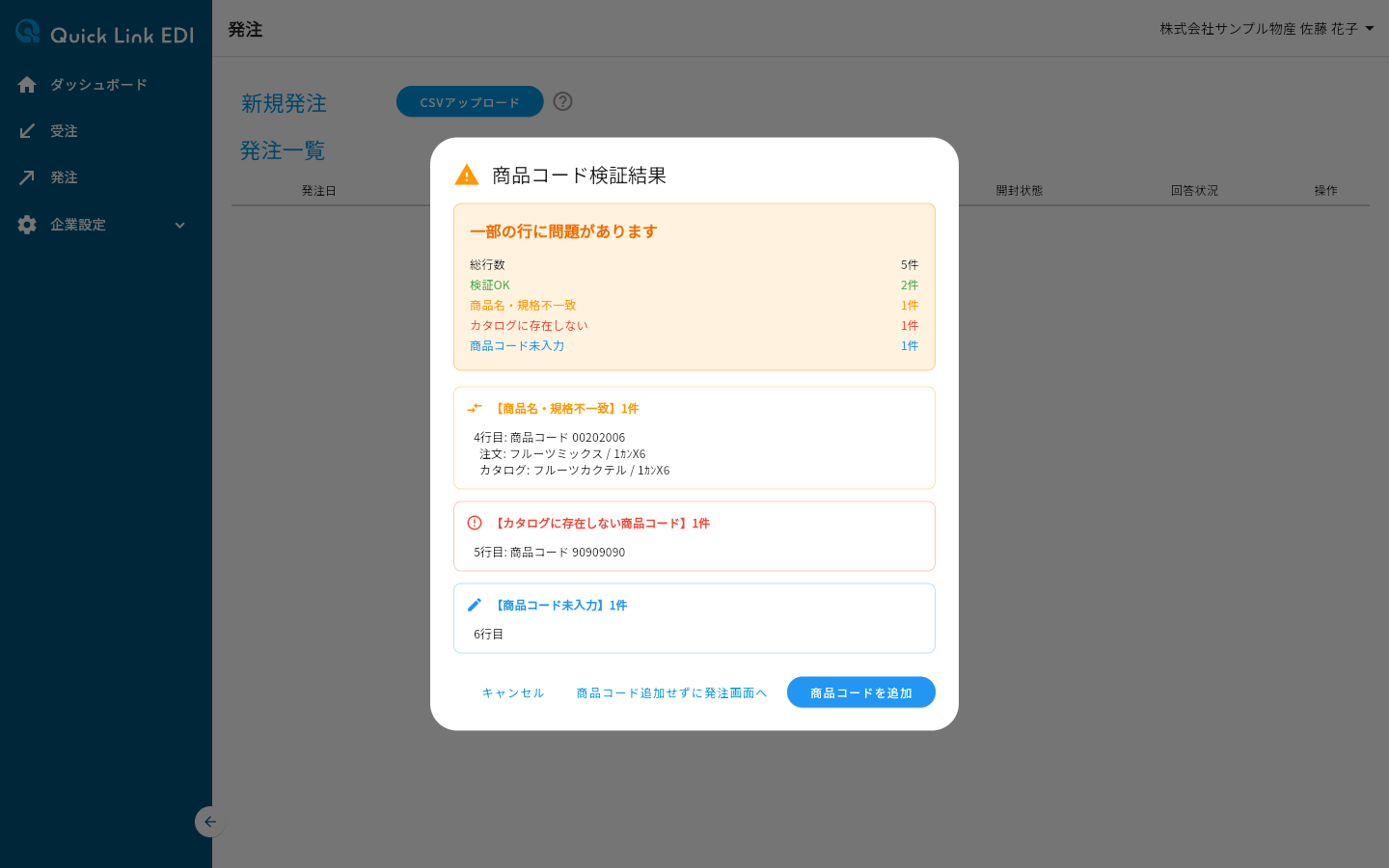Click the 商品コード検証結果 dialog title
1389x868 pixels.
click(x=580, y=176)
